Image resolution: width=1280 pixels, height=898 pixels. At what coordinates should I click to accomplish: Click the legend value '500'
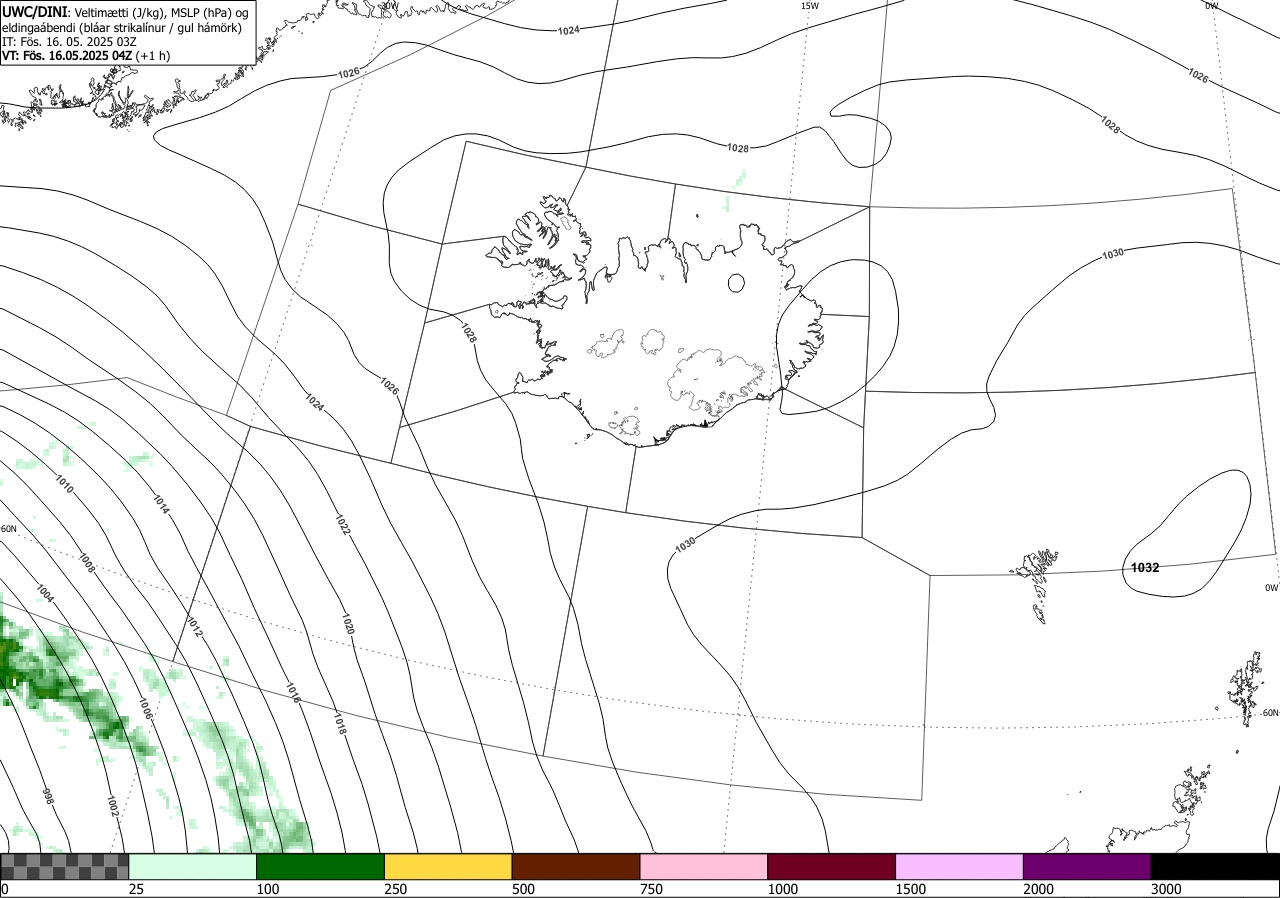click(x=523, y=889)
